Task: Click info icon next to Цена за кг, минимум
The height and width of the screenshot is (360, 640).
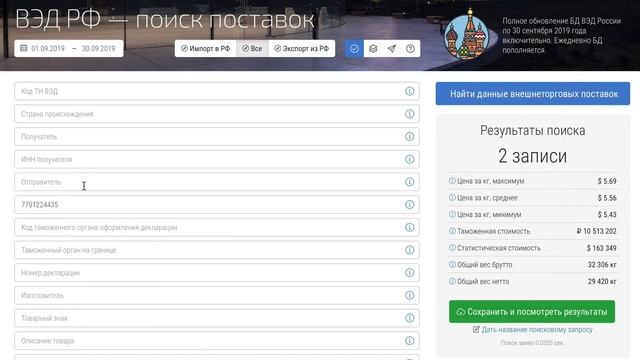Action: point(452,214)
